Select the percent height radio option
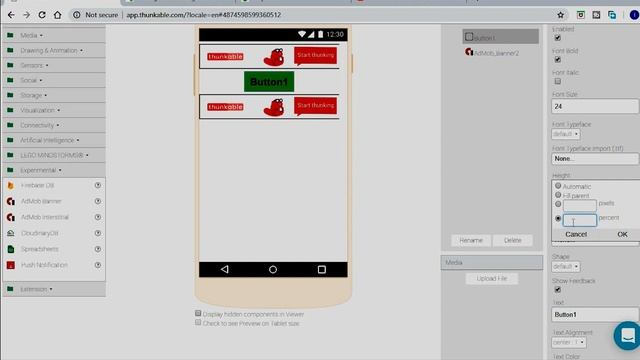The image size is (640, 360). click(x=558, y=219)
